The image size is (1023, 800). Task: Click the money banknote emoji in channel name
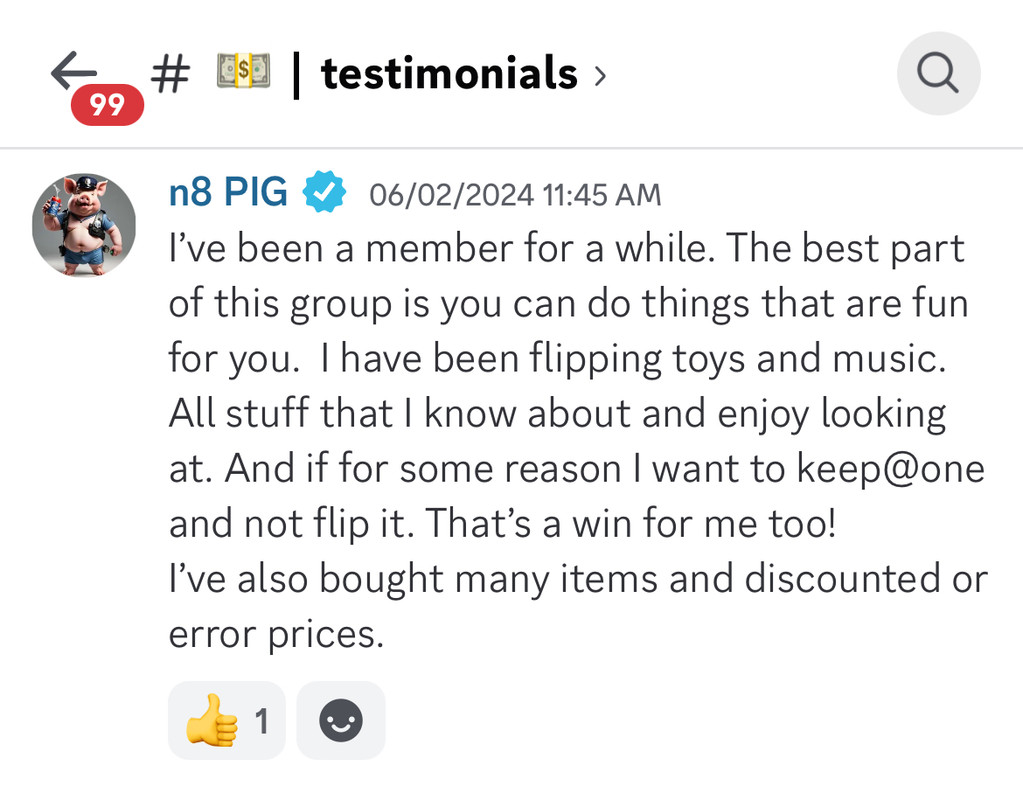(243, 70)
